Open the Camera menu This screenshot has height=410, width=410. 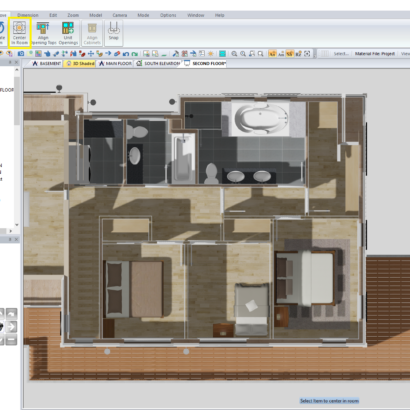click(120, 15)
